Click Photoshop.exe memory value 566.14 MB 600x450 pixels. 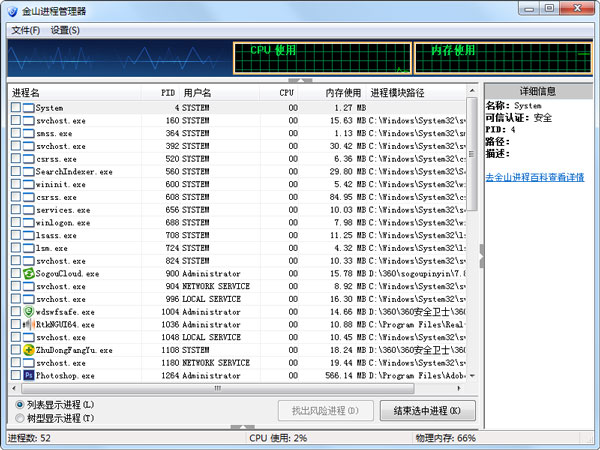point(346,376)
